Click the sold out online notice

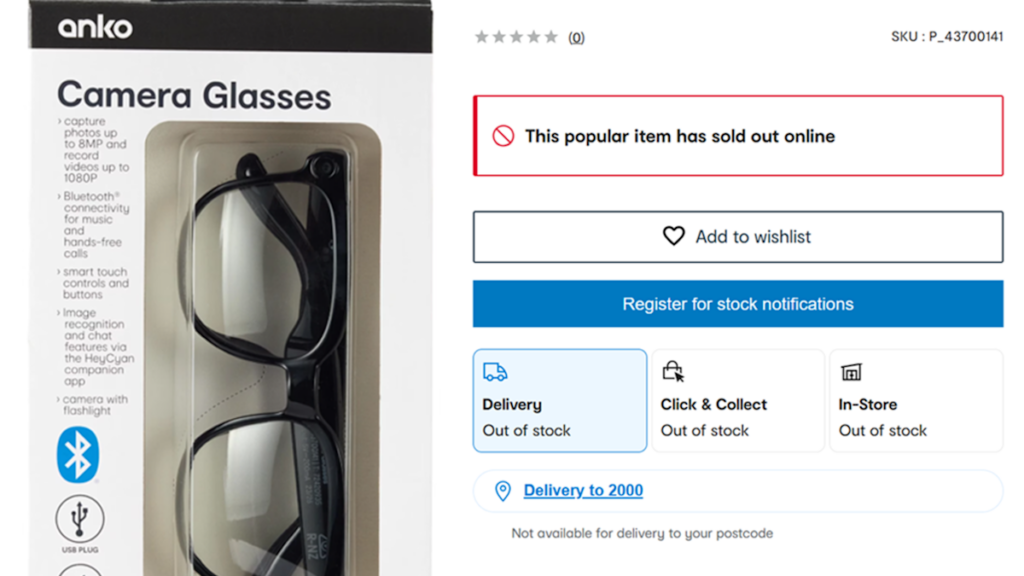coord(738,136)
